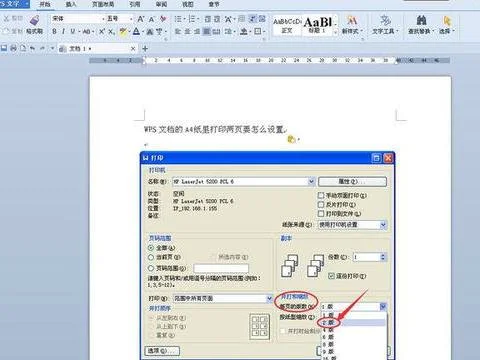
Task: Click the save icon in quick access bar
Action: click(4, 48)
